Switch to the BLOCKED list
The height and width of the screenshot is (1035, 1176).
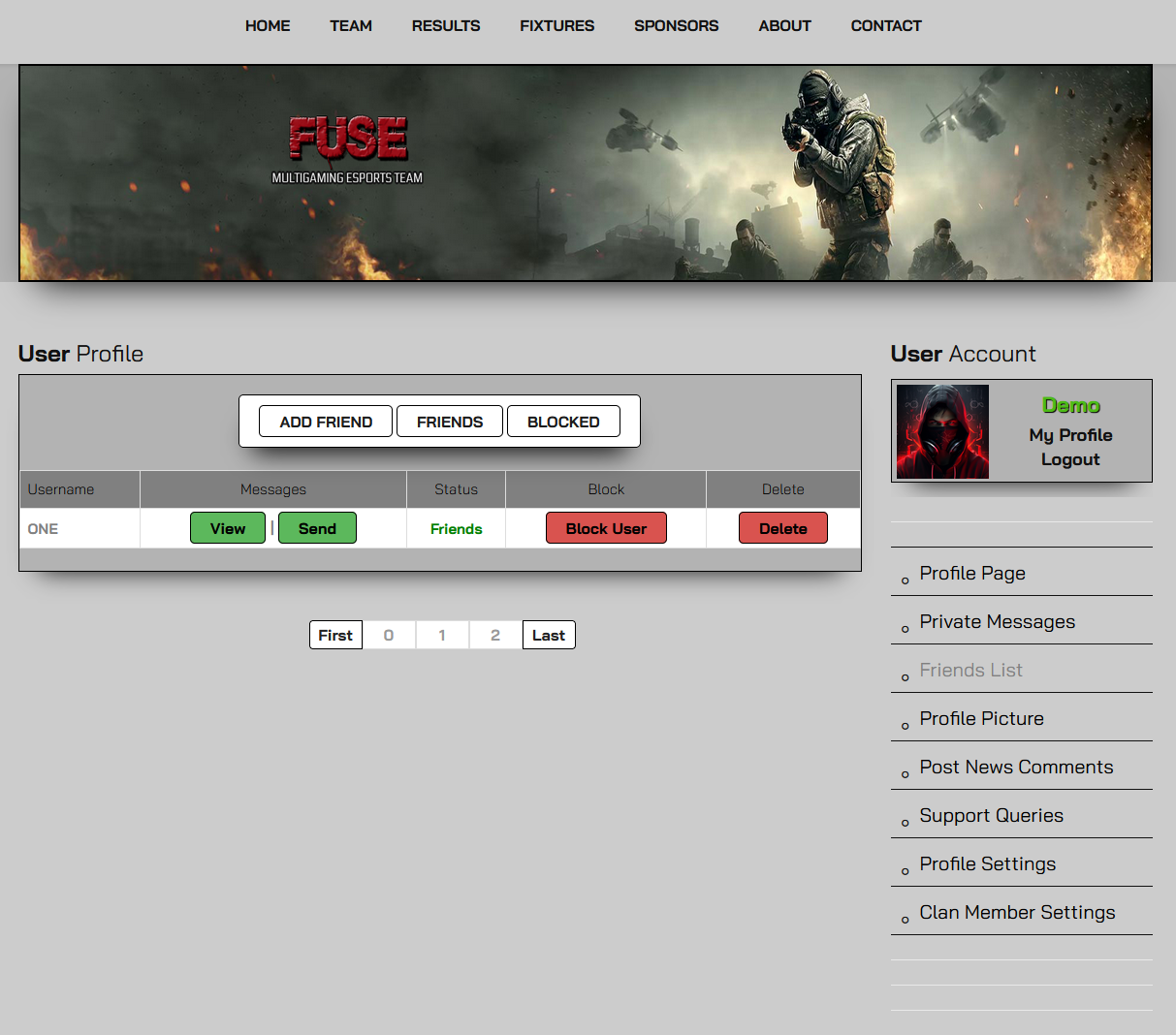click(x=563, y=422)
